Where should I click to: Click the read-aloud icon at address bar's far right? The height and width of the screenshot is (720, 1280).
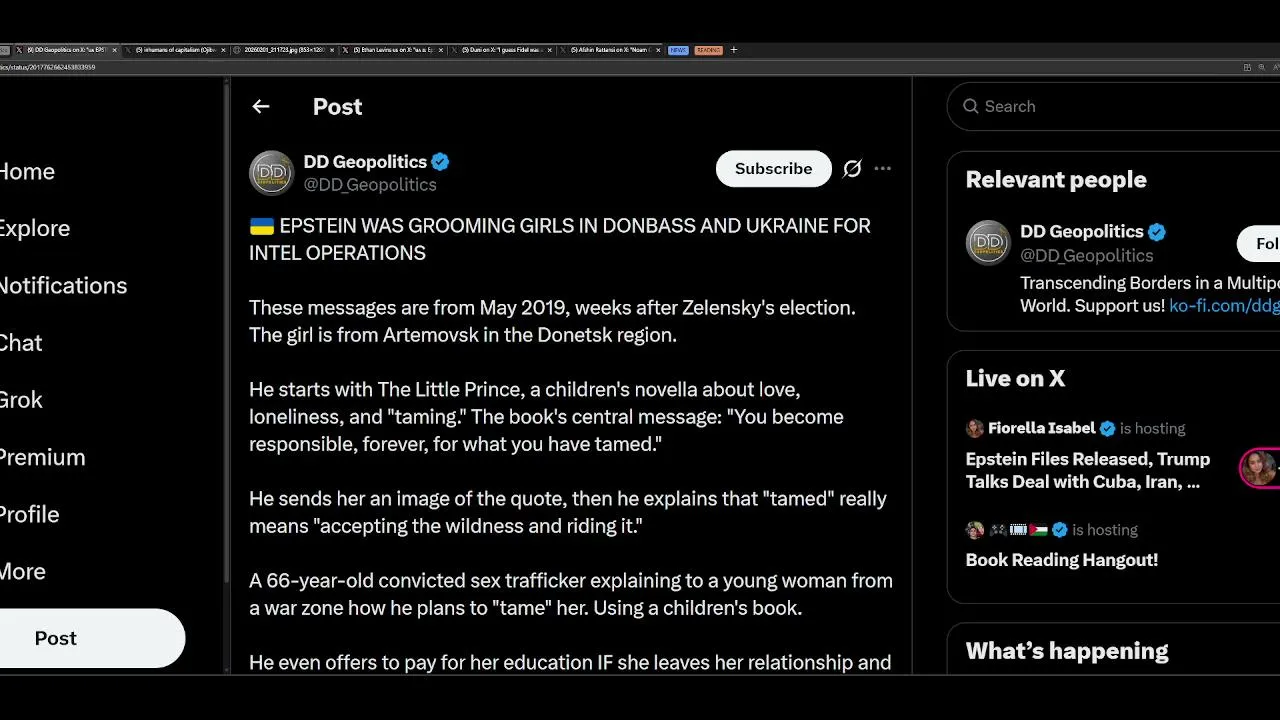1277,67
